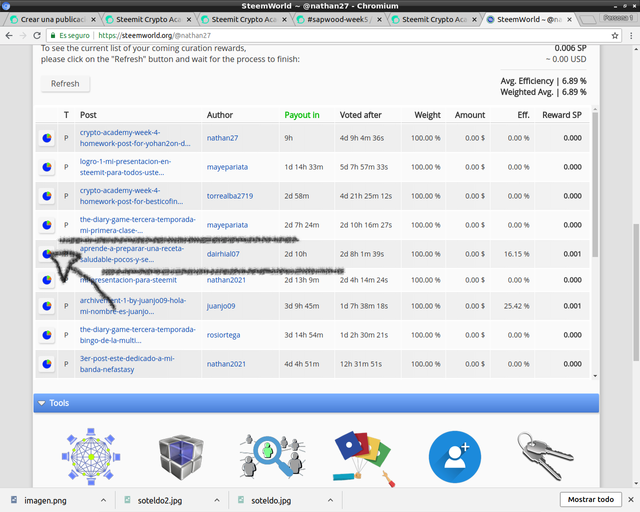Click the secure lock icon in address bar
Viewport: 640px width, 512px height.
pos(53,36)
